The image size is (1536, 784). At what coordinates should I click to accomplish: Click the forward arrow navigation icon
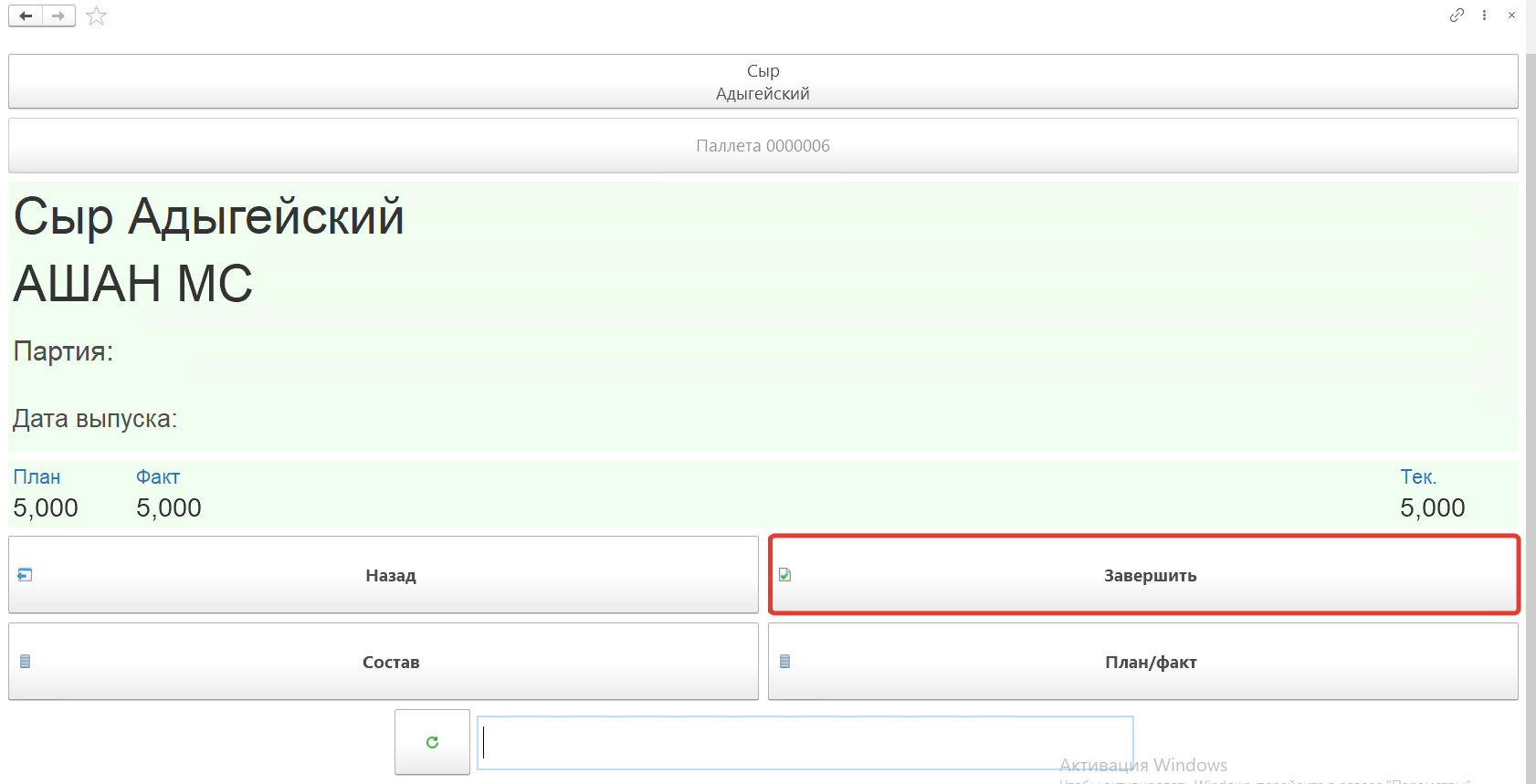58,16
